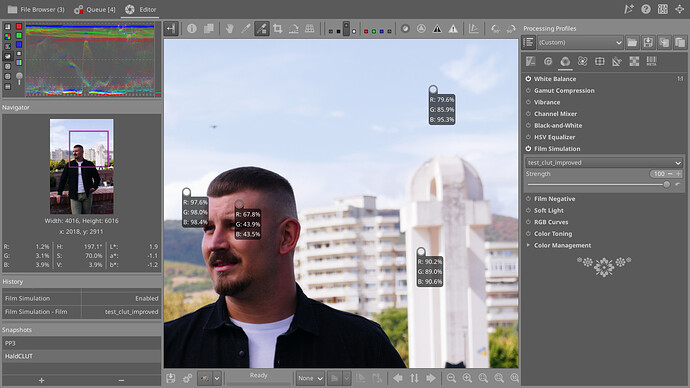Viewport: 690px width, 388px height.
Task: Disable the Film Simulation module
Action: click(528, 149)
